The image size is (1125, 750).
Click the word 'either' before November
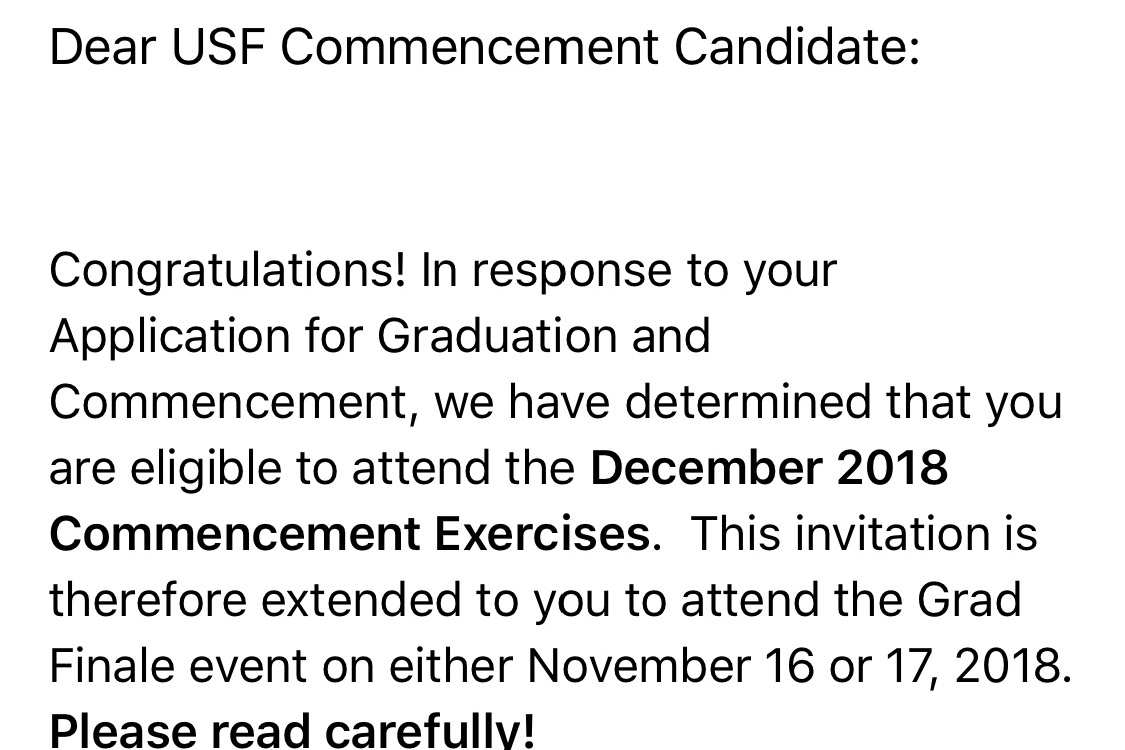451,666
